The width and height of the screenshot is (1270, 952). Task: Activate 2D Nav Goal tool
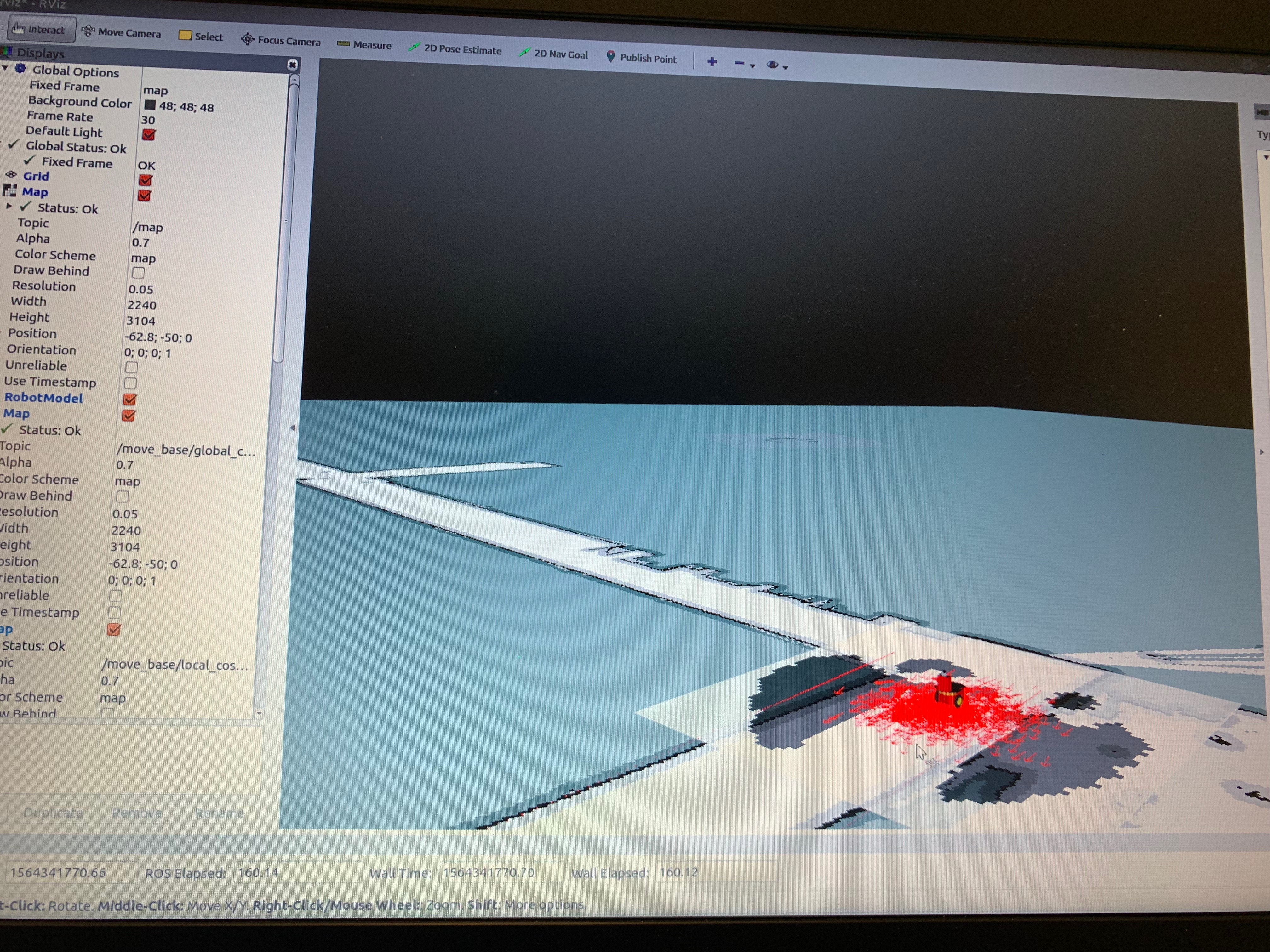[553, 54]
